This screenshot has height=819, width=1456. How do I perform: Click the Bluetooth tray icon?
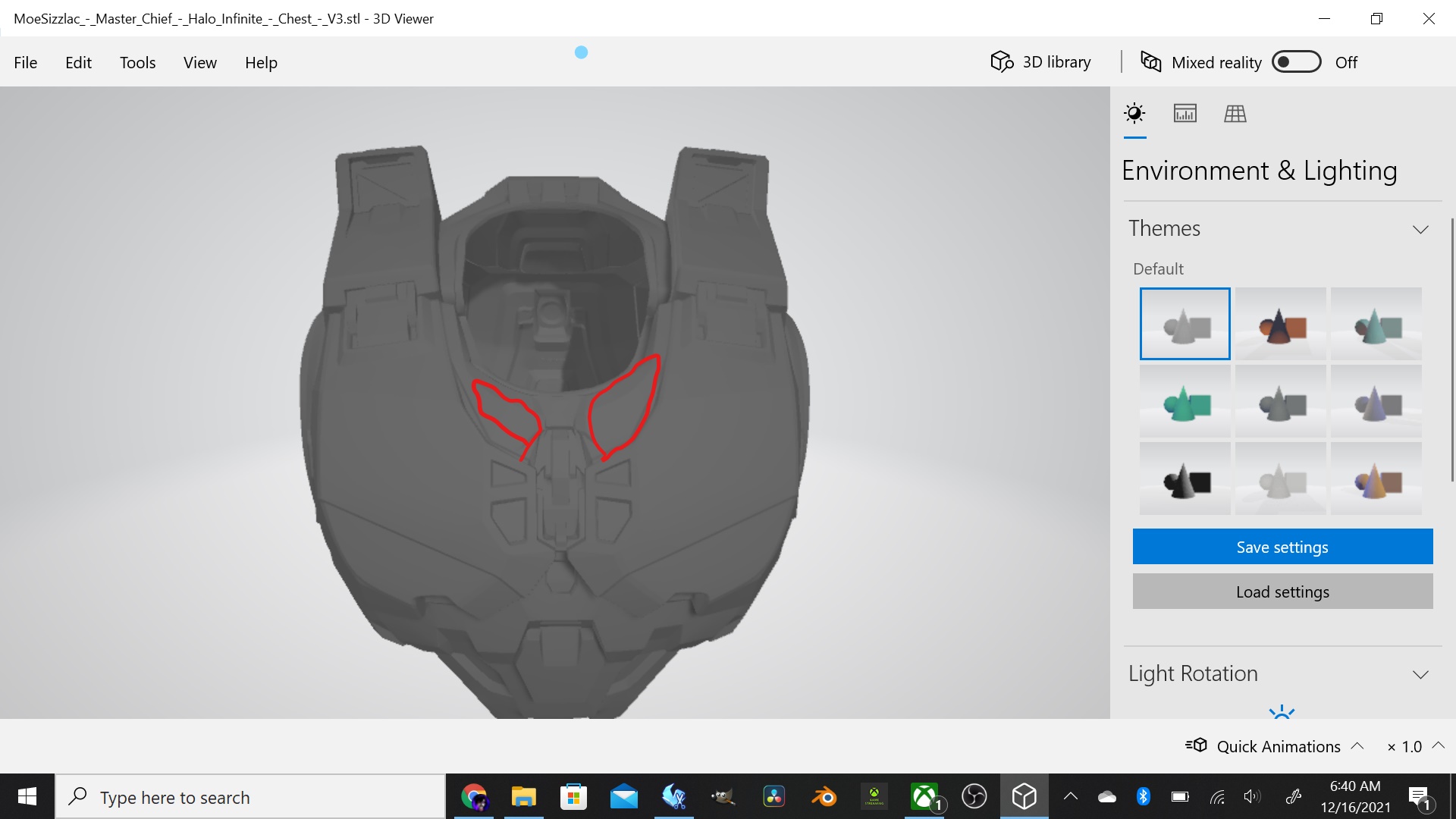[1144, 796]
